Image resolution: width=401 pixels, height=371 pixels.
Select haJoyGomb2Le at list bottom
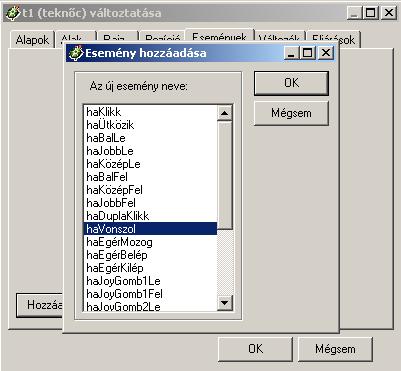pos(150,306)
